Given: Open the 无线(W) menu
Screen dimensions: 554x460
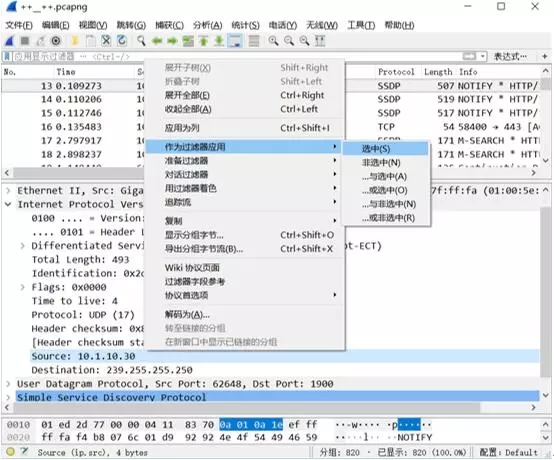Looking at the screenshot, I should 322,25.
